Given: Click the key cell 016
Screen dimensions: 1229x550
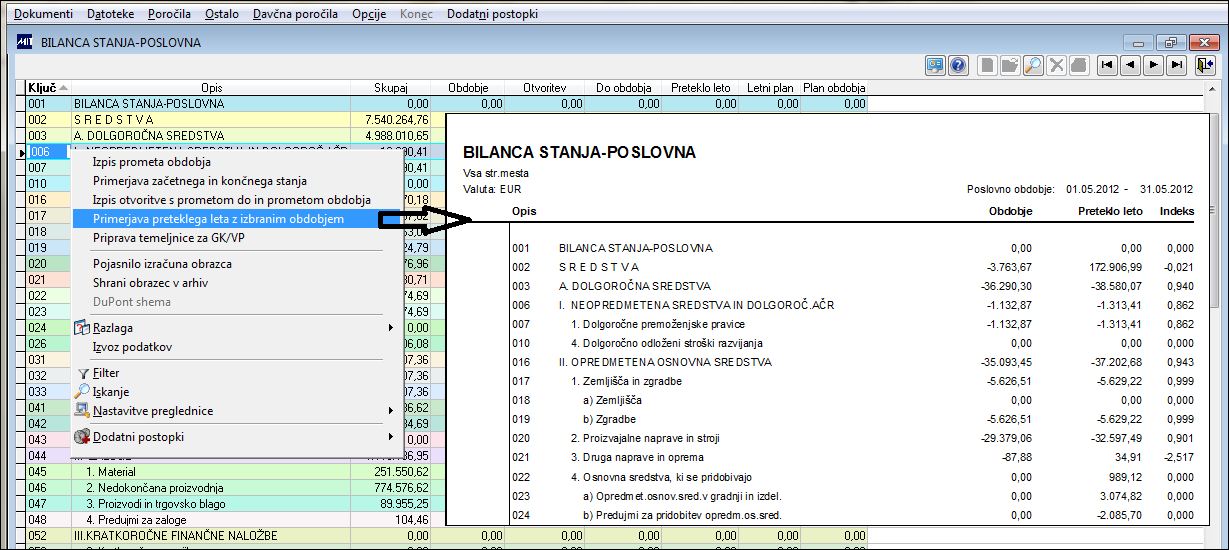Looking at the screenshot, I should coord(49,200).
